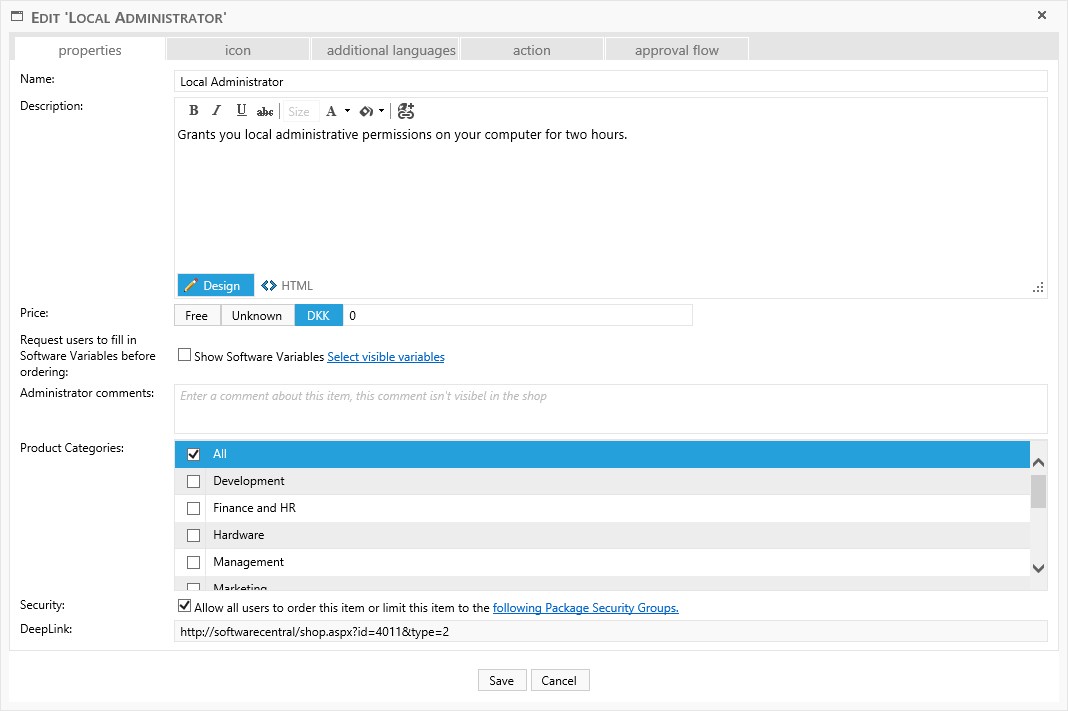Click the Administrator comments text field
This screenshot has height=711, width=1068.
610,408
